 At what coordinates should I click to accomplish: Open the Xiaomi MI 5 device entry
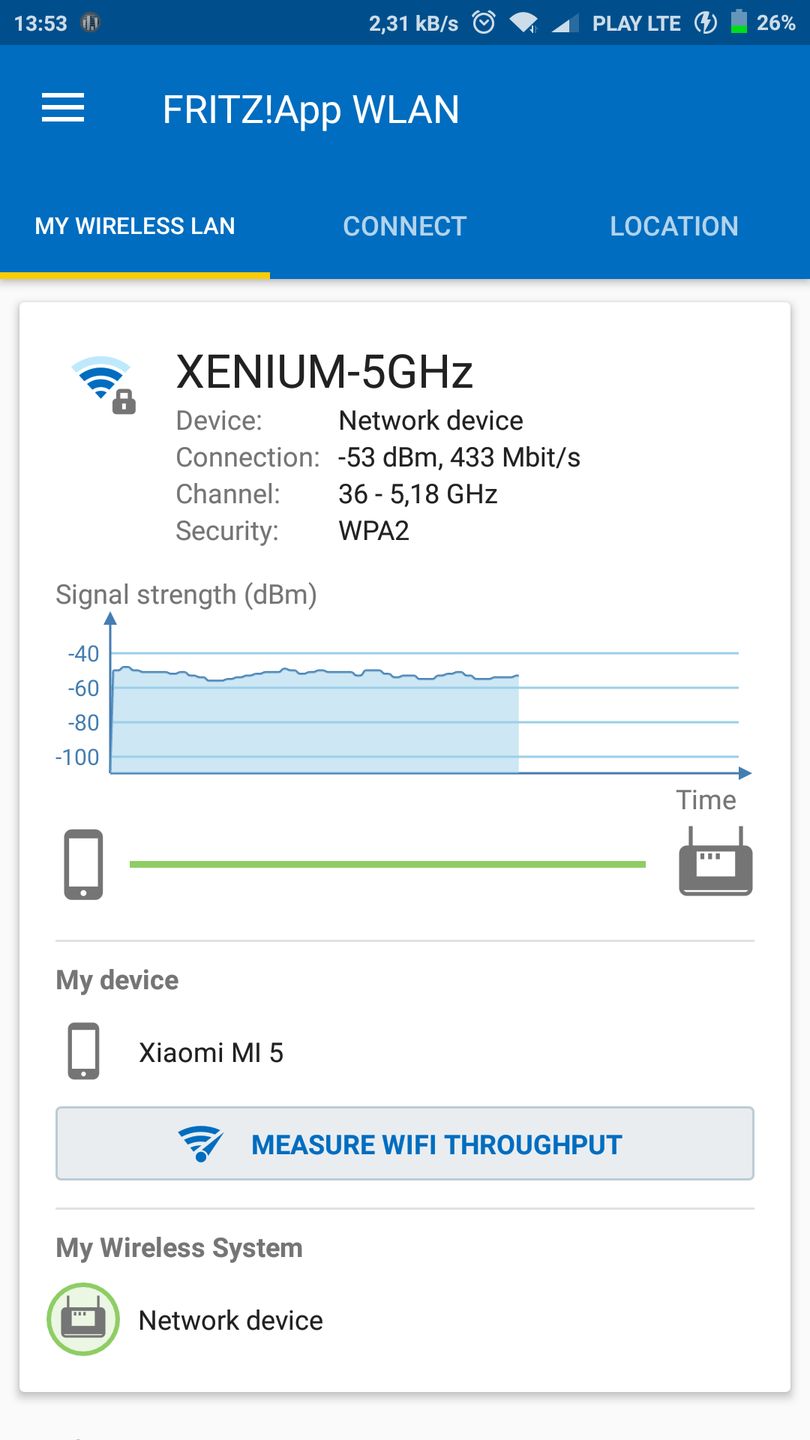(211, 1052)
